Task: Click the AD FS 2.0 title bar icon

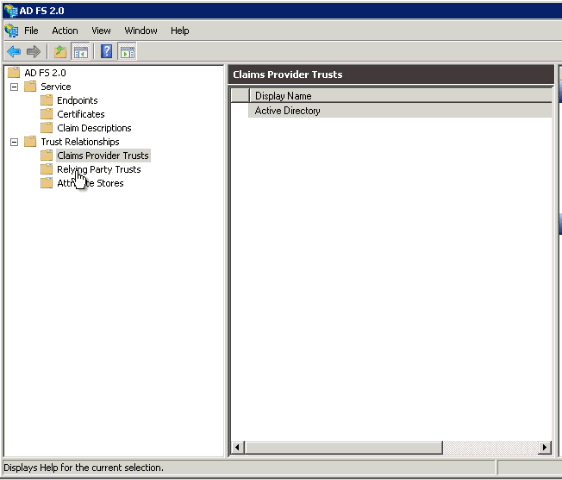Action: [10, 10]
